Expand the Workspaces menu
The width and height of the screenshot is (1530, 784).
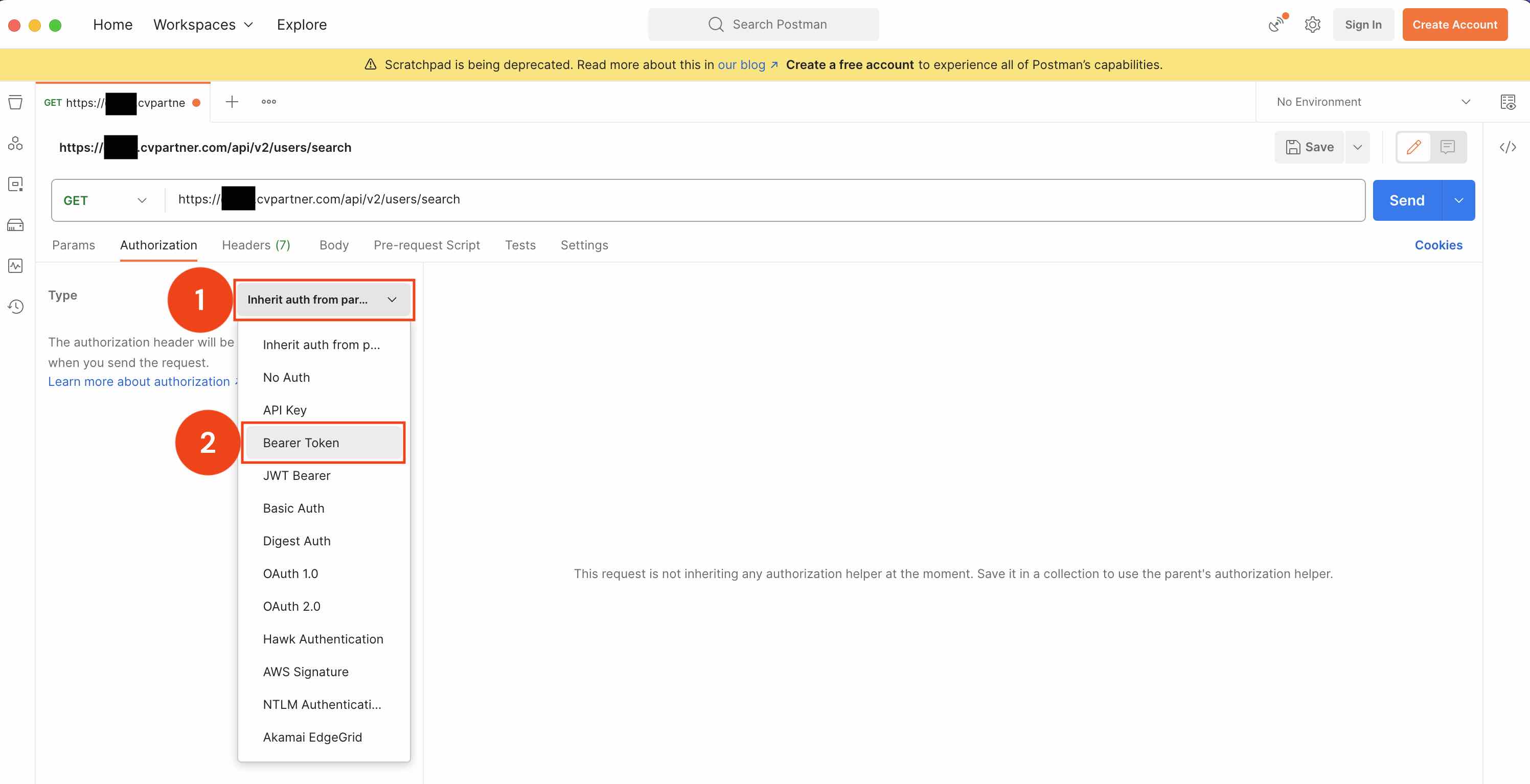(203, 25)
